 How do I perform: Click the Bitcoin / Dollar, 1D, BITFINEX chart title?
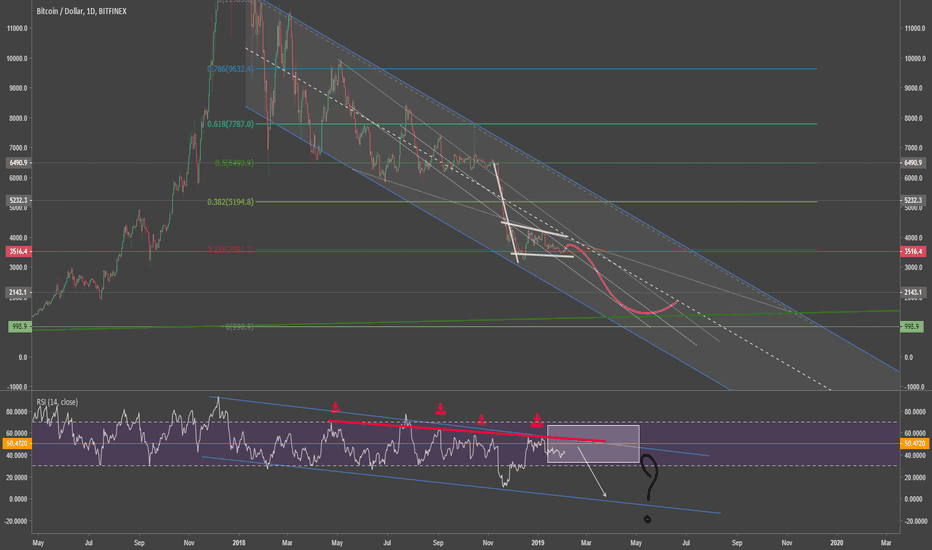pyautogui.click(x=81, y=11)
